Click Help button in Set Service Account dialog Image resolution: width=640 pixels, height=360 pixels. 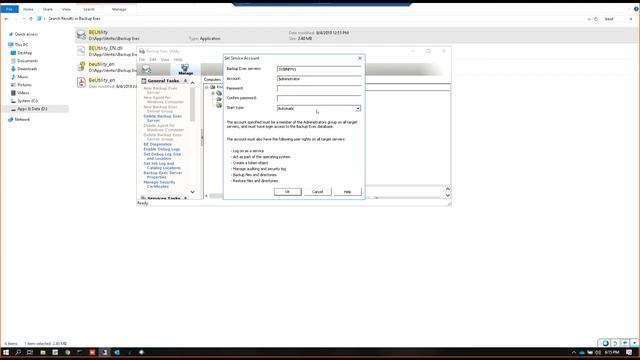click(347, 191)
